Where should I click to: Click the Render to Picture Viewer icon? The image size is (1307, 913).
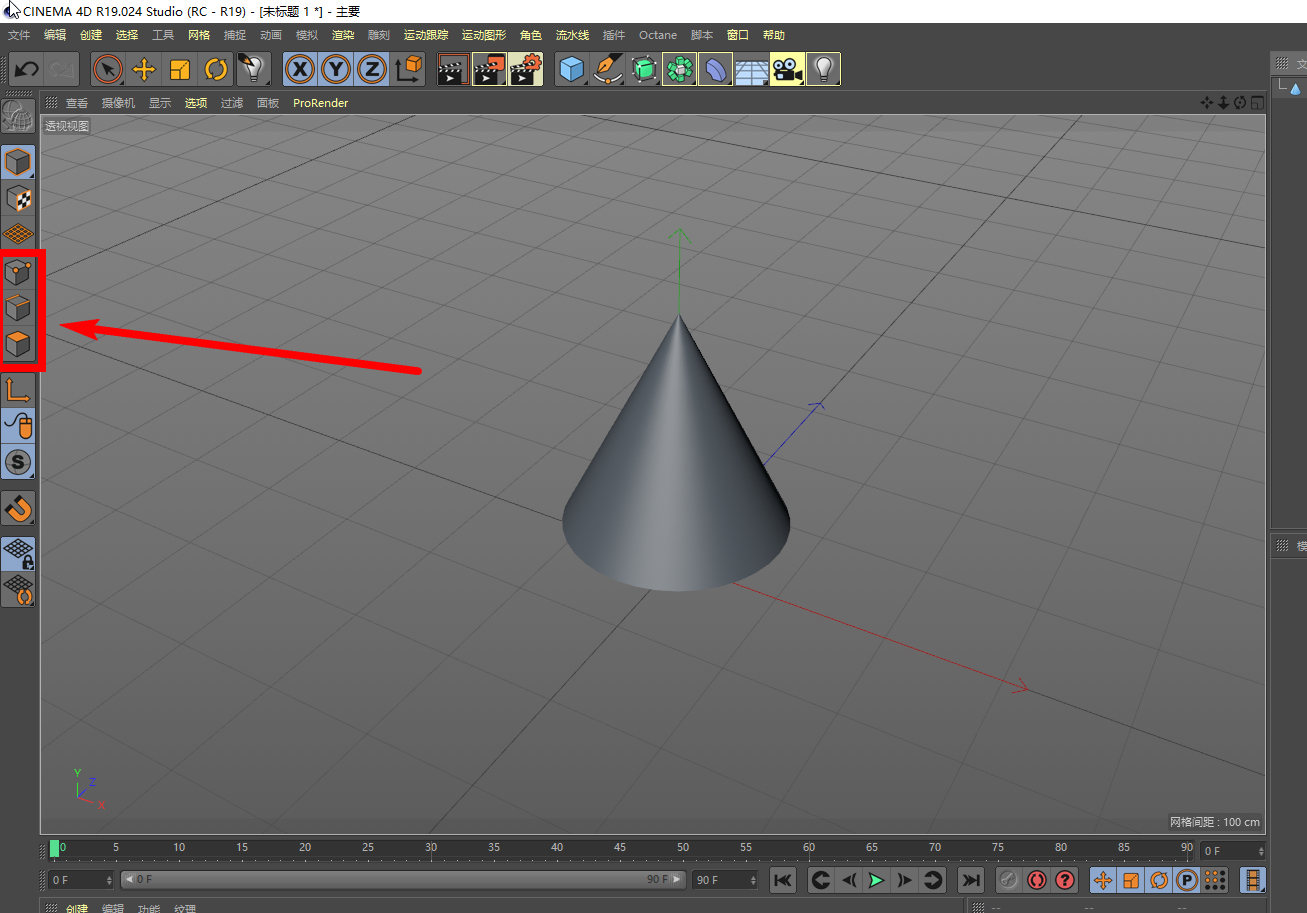click(490, 69)
